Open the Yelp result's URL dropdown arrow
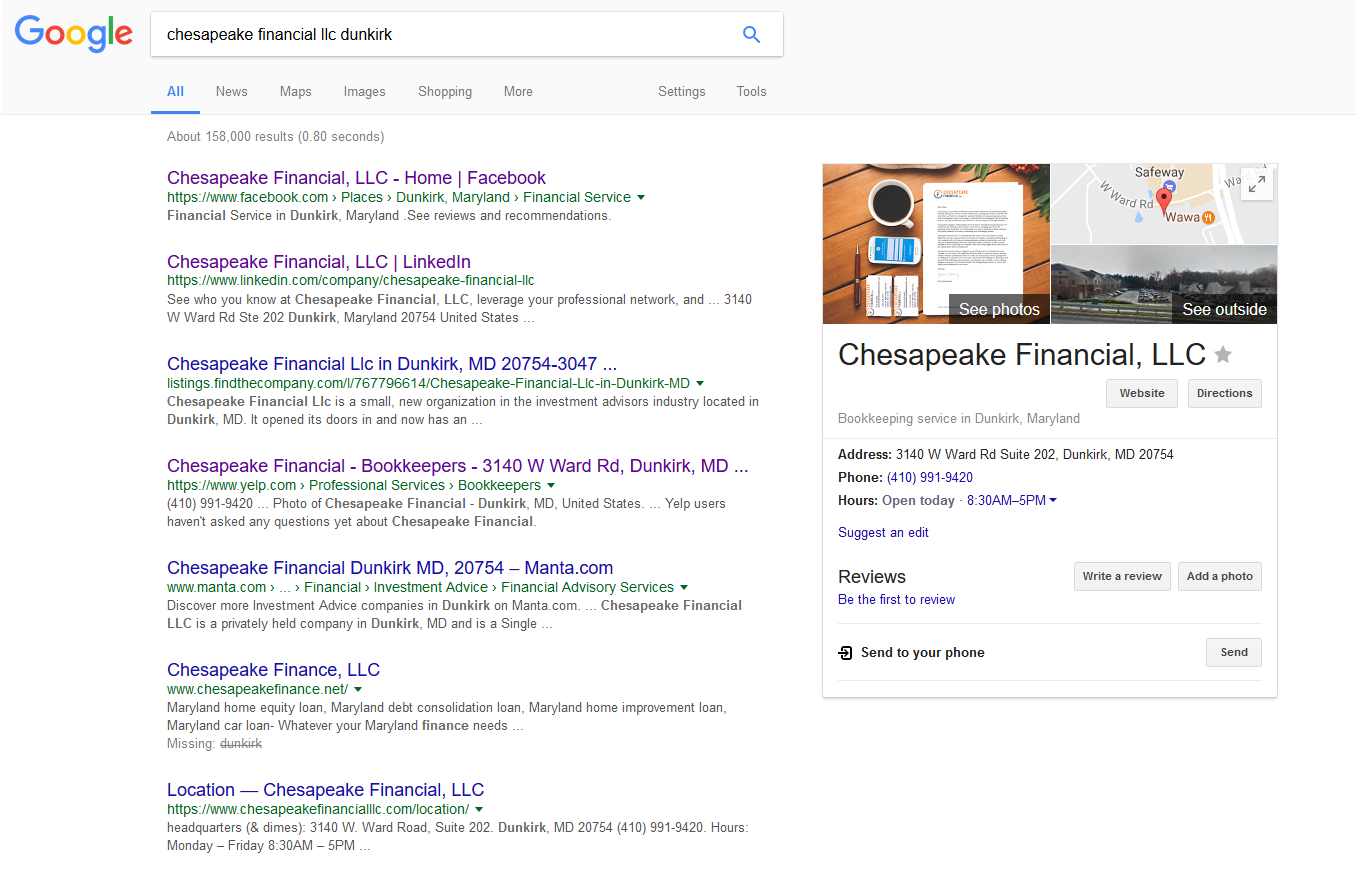The image size is (1356, 871). pyautogui.click(x=550, y=486)
